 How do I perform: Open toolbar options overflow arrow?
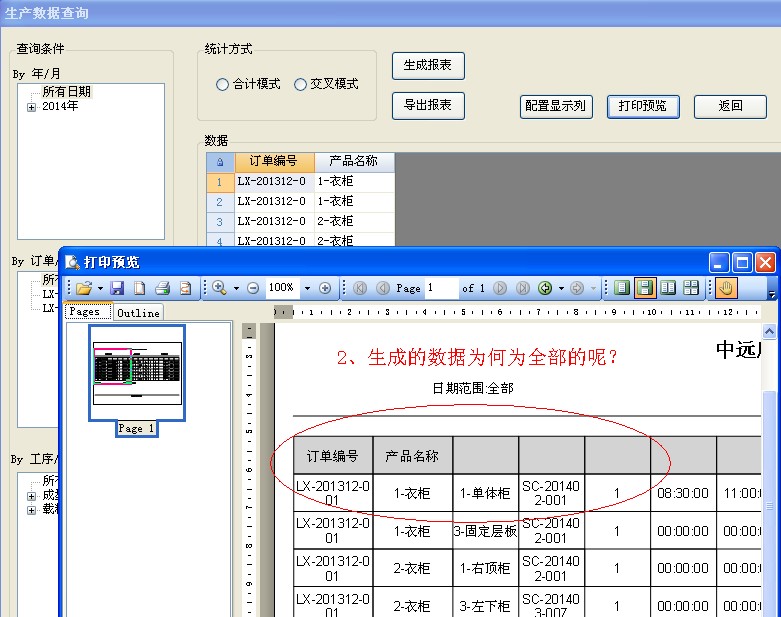pos(772,294)
